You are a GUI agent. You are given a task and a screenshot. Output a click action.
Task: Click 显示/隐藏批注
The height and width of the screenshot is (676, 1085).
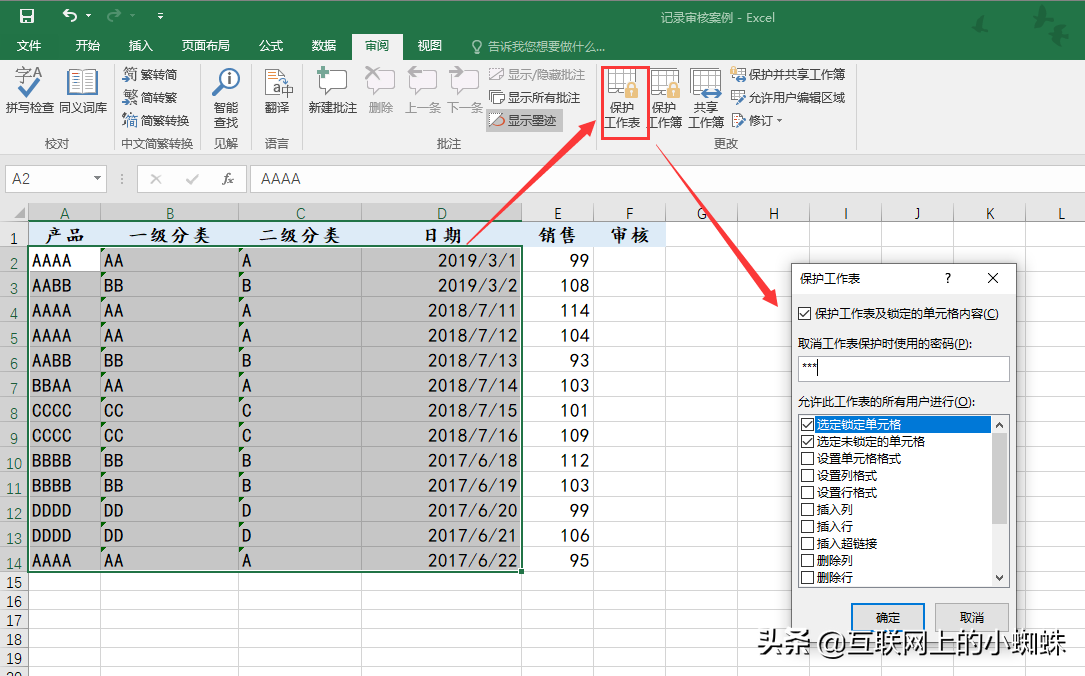click(537, 74)
